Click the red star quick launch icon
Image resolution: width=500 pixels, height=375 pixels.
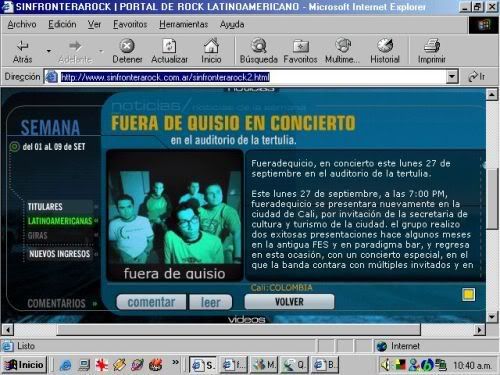101,365
